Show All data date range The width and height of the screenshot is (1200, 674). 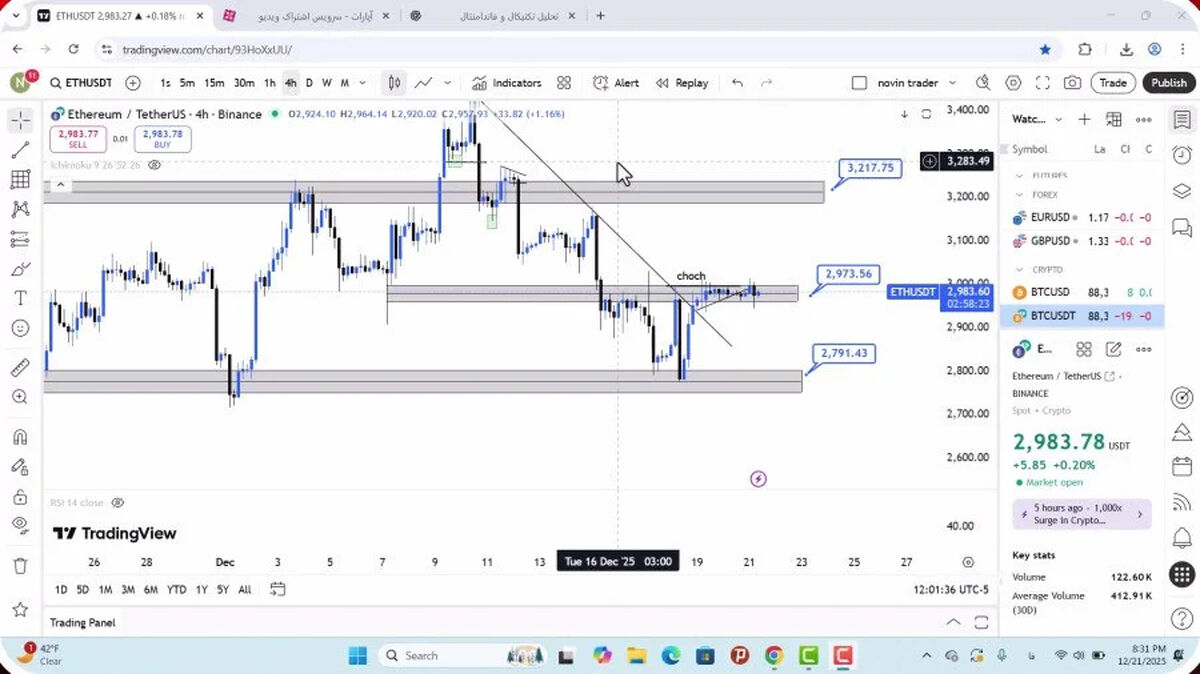tap(245, 590)
